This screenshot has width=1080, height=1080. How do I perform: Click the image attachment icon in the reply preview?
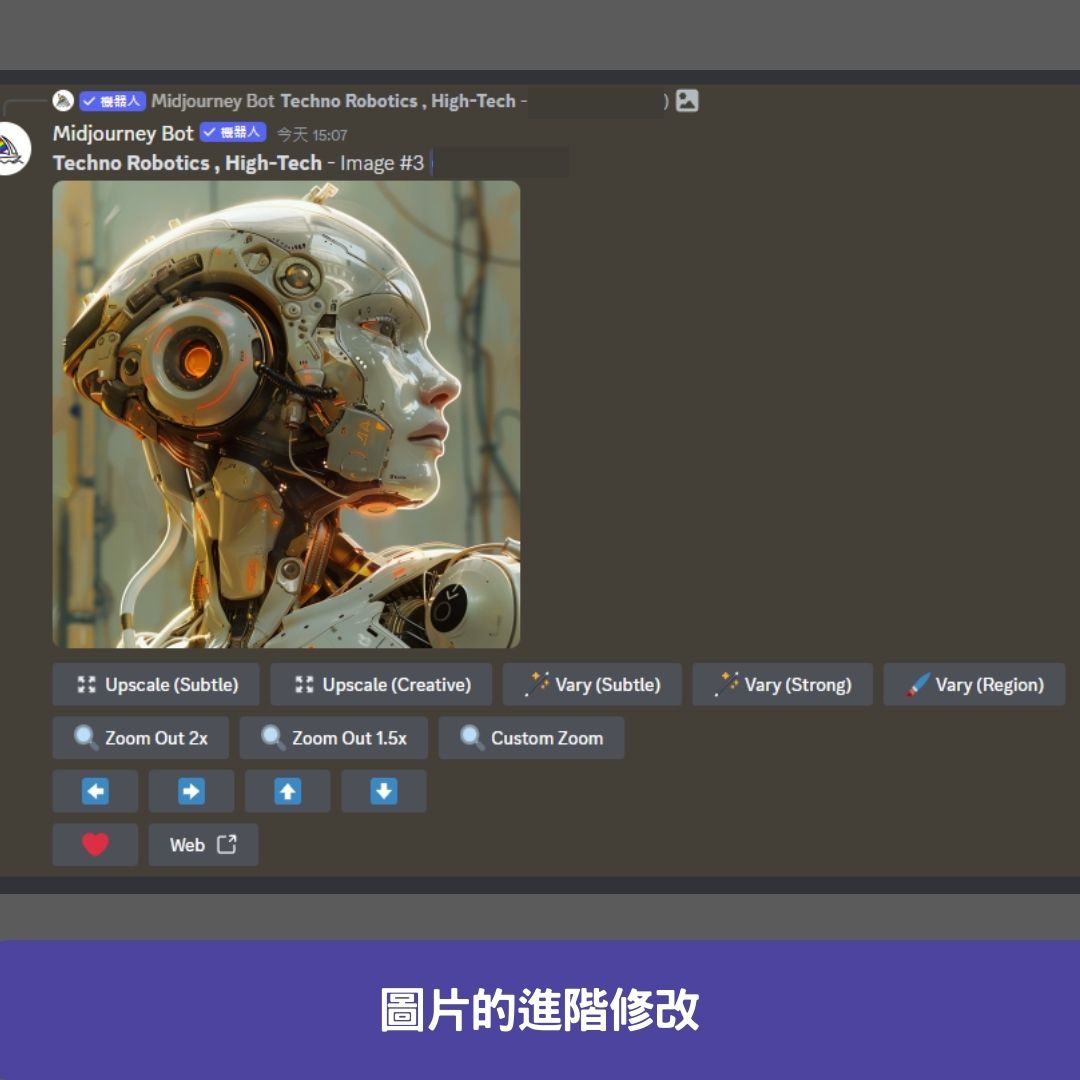tap(687, 101)
